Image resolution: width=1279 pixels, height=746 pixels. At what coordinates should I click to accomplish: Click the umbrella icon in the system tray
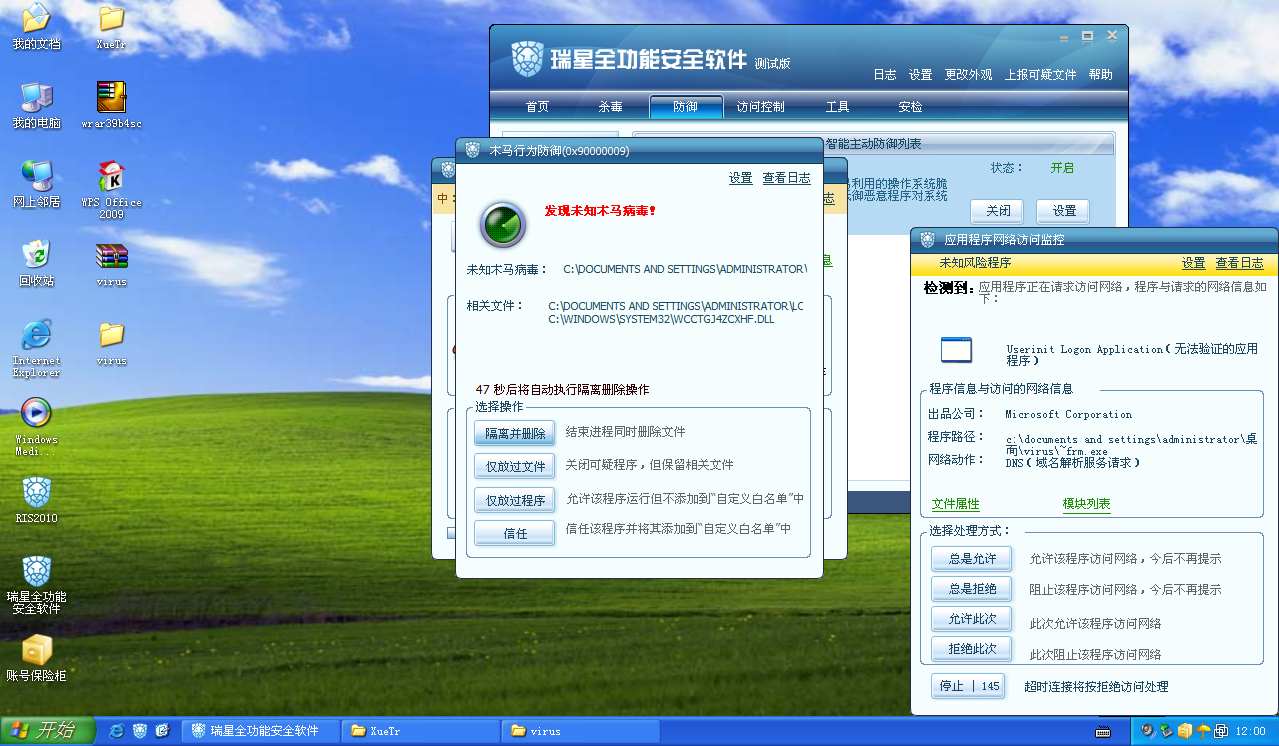[1203, 731]
